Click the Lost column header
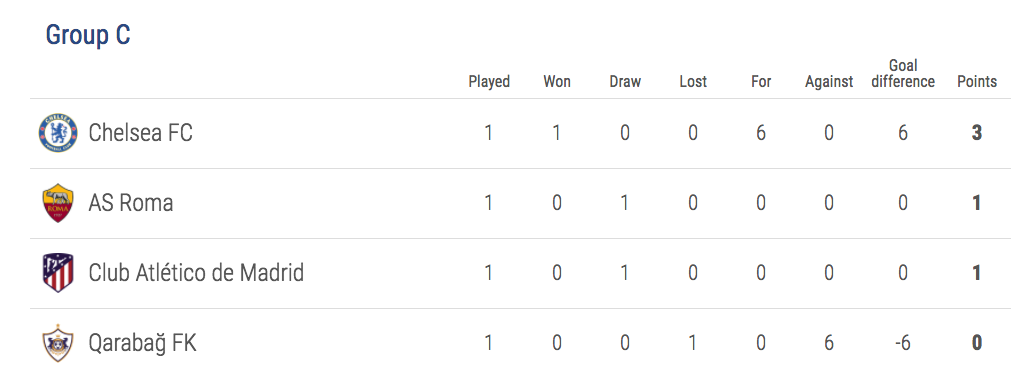 693,82
